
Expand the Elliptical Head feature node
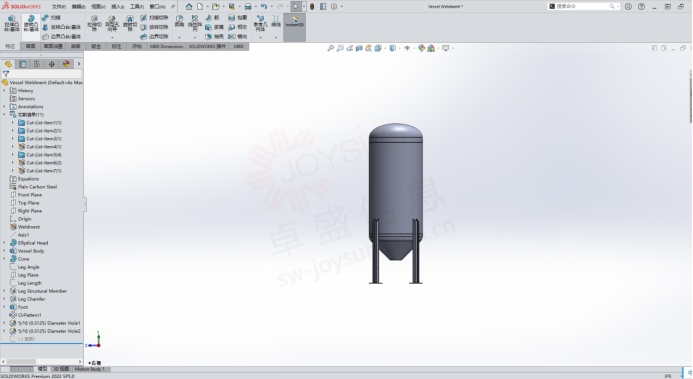tap(5, 243)
